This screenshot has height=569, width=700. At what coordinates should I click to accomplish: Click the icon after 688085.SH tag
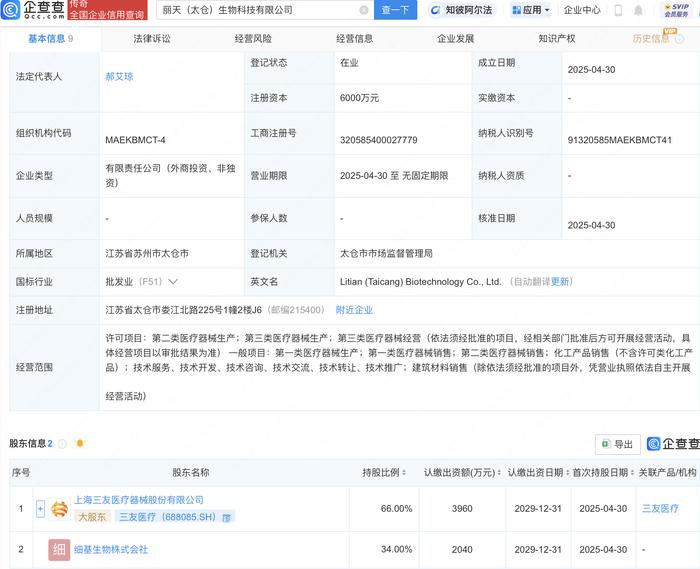226,518
